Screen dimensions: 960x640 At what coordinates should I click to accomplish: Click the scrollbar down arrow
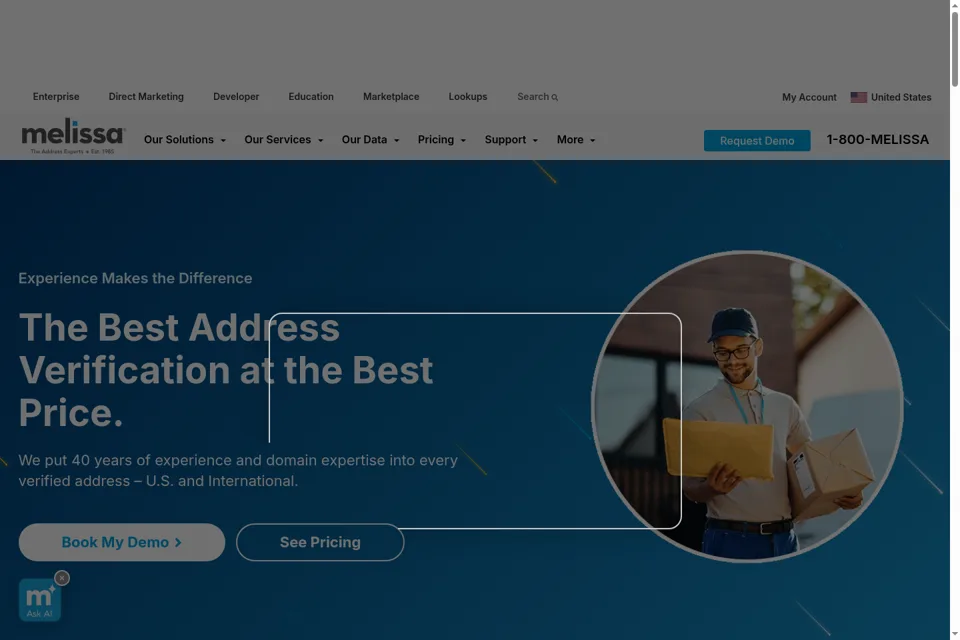point(954,634)
